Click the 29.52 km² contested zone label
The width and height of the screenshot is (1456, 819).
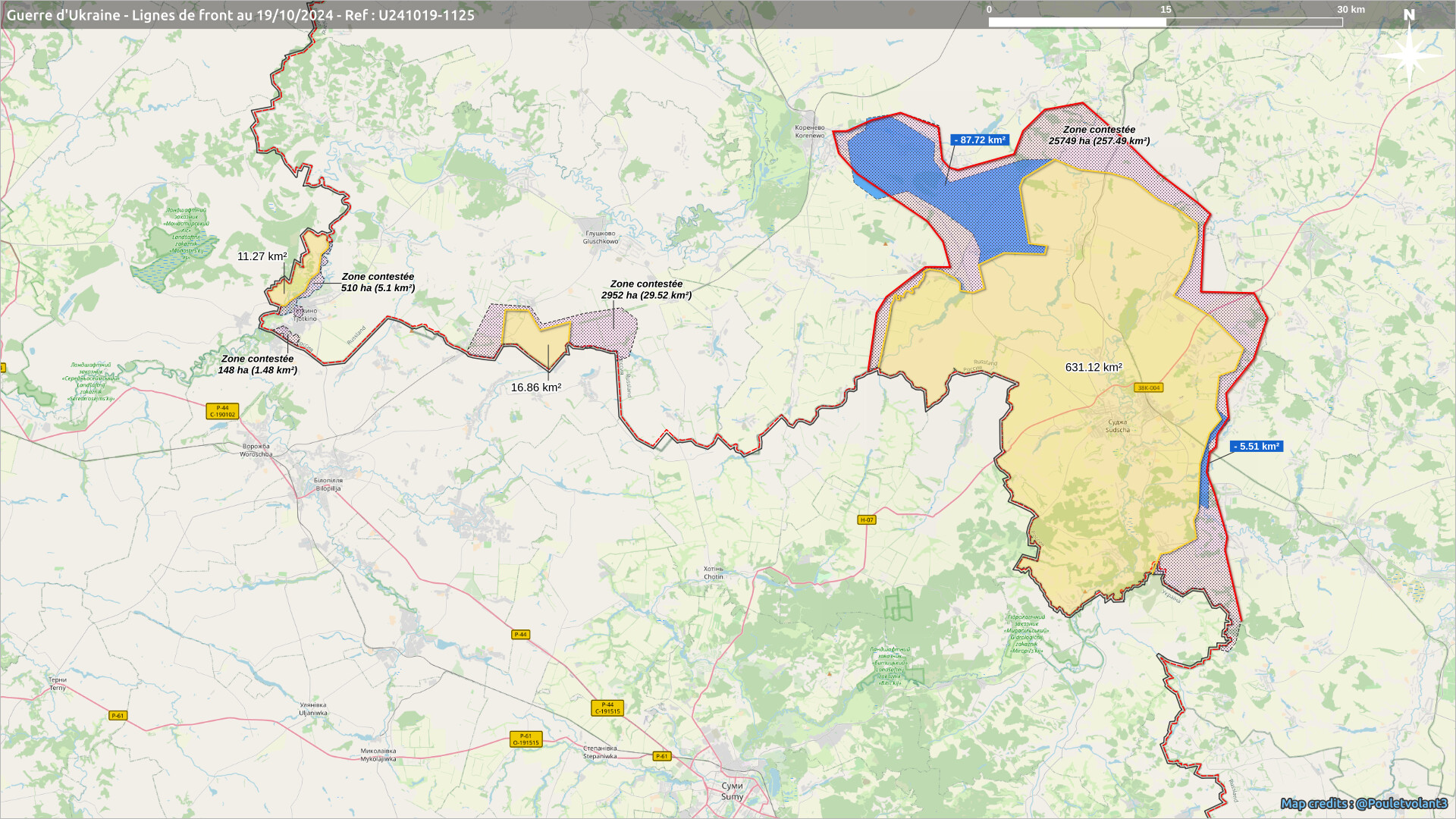[x=646, y=290]
